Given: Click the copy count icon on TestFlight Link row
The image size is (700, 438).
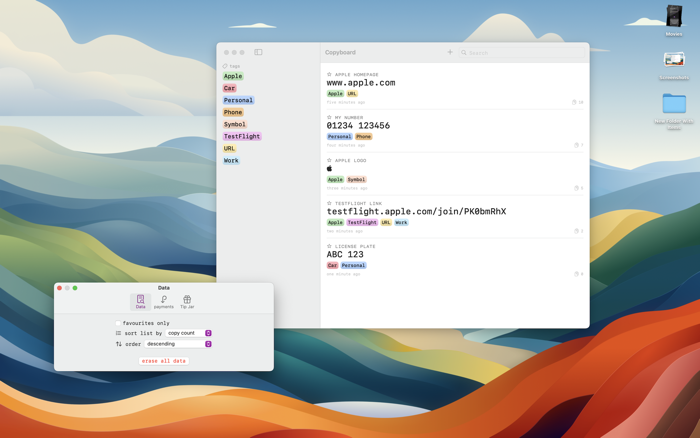Looking at the screenshot, I should [576, 231].
